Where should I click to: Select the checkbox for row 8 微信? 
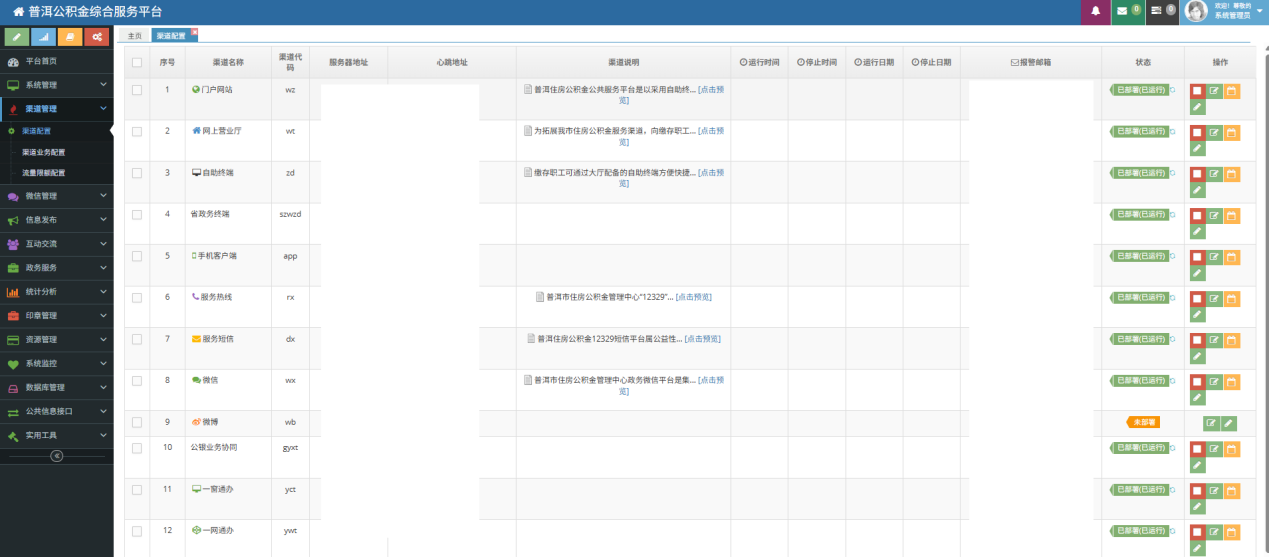point(137,381)
